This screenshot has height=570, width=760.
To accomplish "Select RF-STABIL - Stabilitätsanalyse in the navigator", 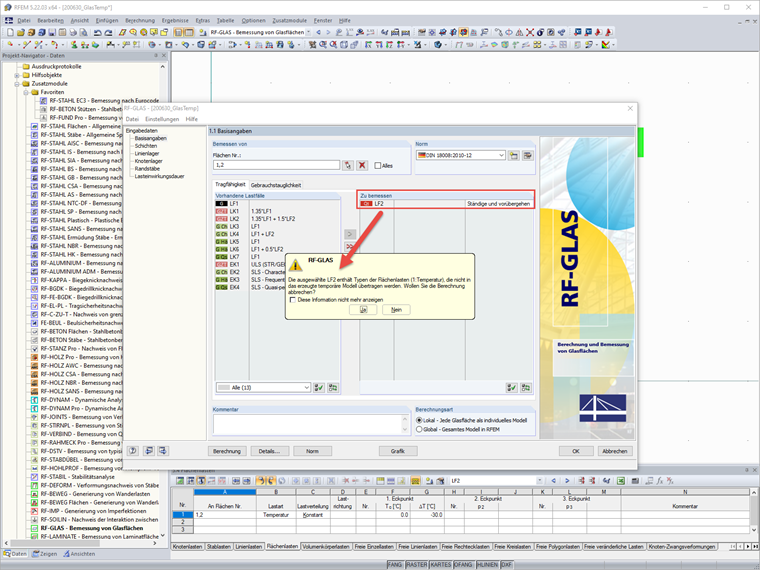I will point(78,477).
